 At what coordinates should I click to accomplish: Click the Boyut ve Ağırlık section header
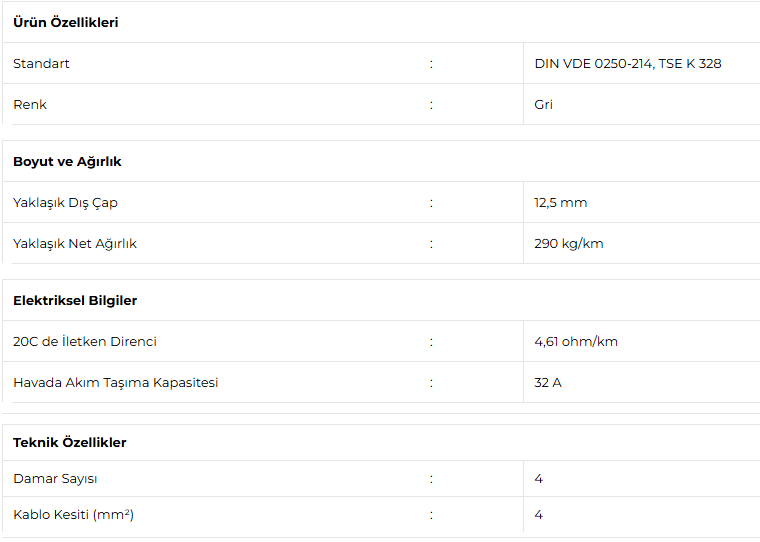tap(67, 161)
